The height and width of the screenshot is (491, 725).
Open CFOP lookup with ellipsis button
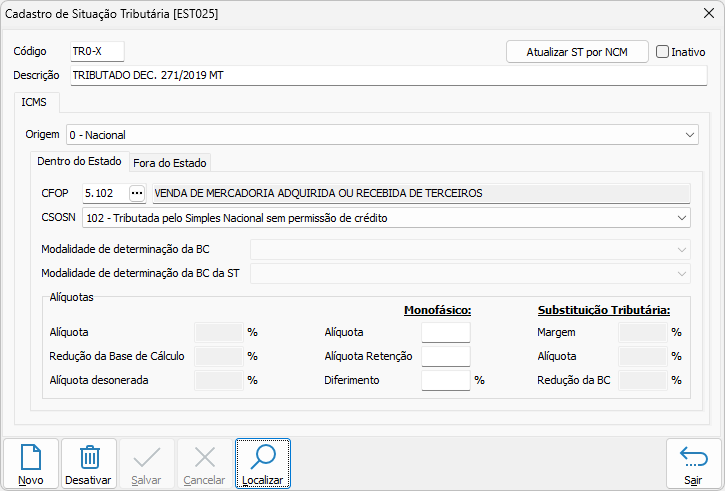137,193
